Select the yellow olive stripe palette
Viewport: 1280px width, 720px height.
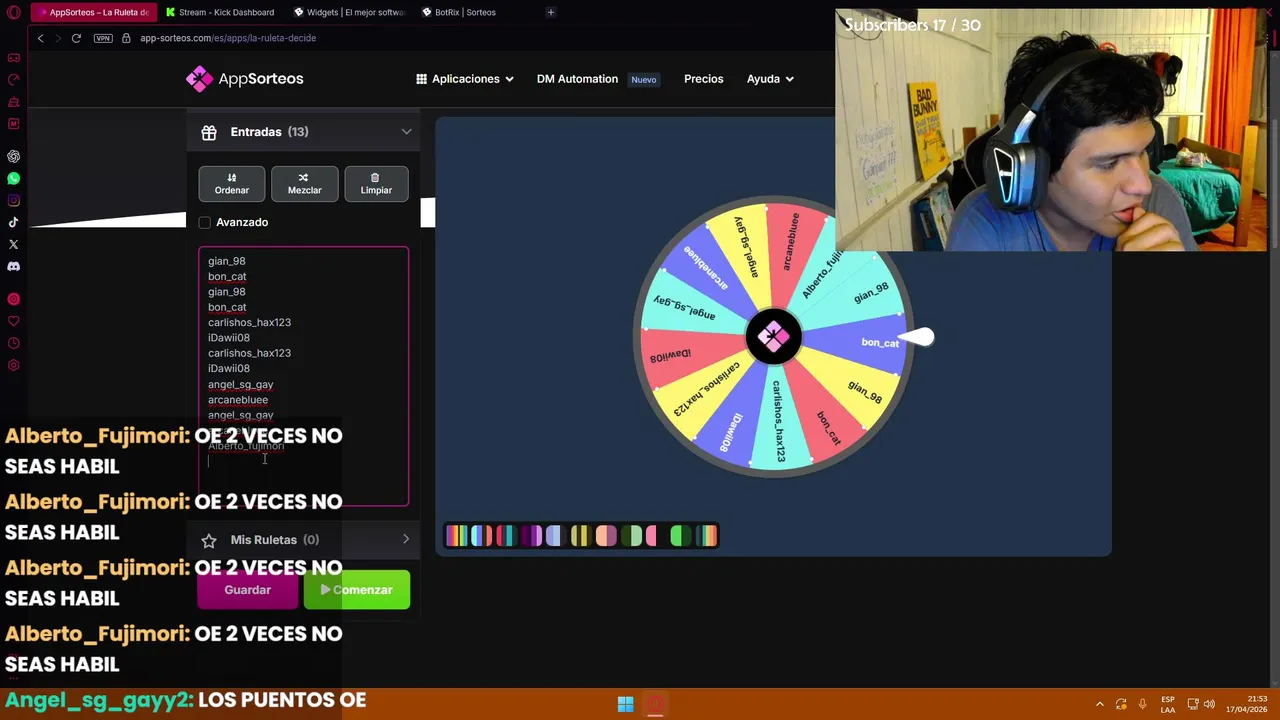[x=581, y=536]
